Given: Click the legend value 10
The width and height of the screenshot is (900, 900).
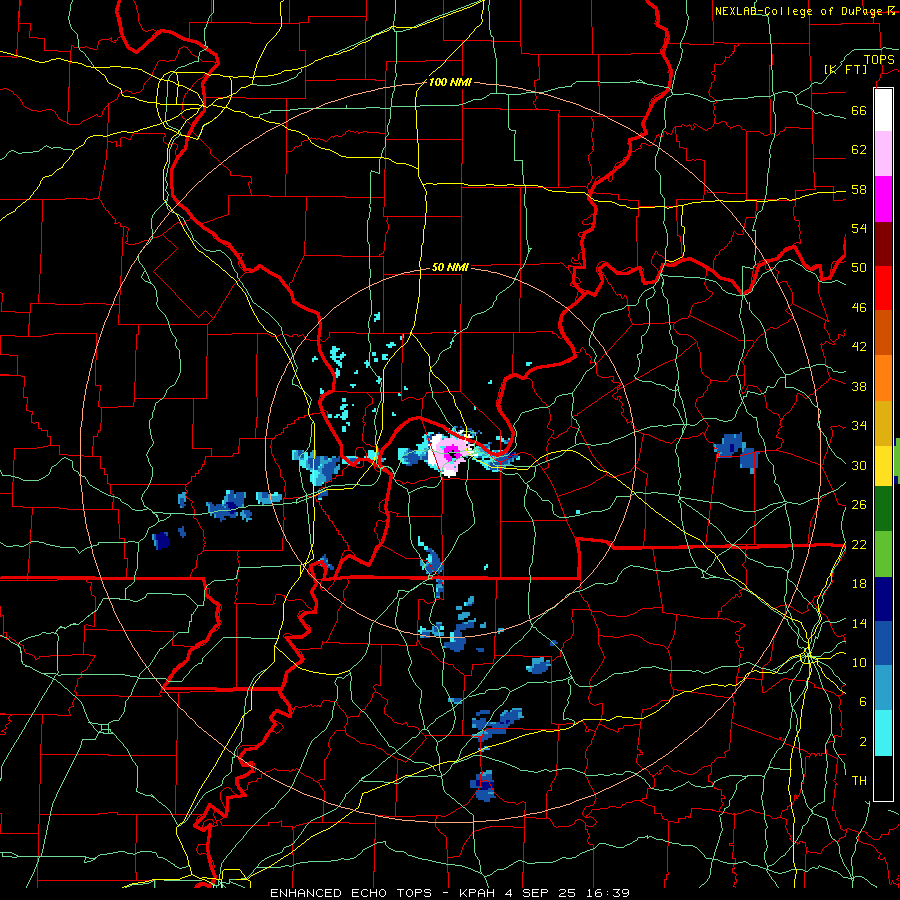Looking at the screenshot, I should click(859, 662).
